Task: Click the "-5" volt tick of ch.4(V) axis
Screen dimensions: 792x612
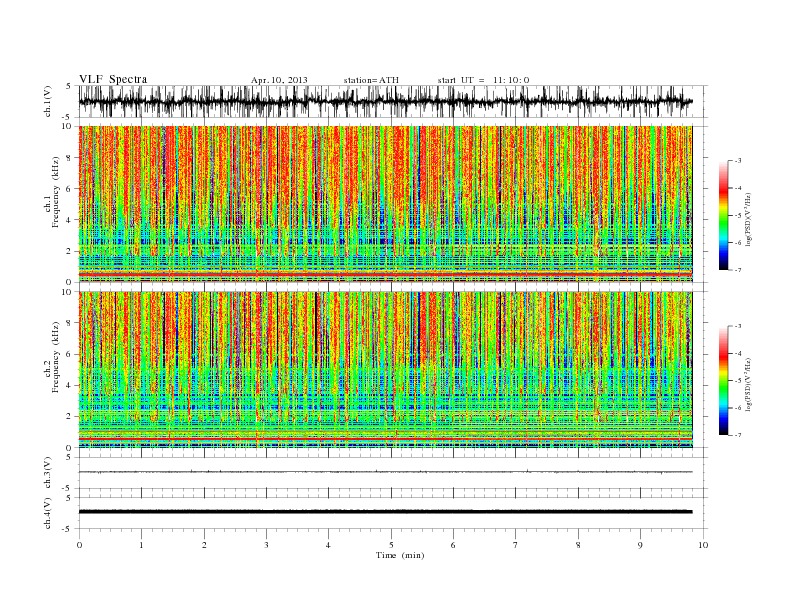Action: (x=68, y=529)
